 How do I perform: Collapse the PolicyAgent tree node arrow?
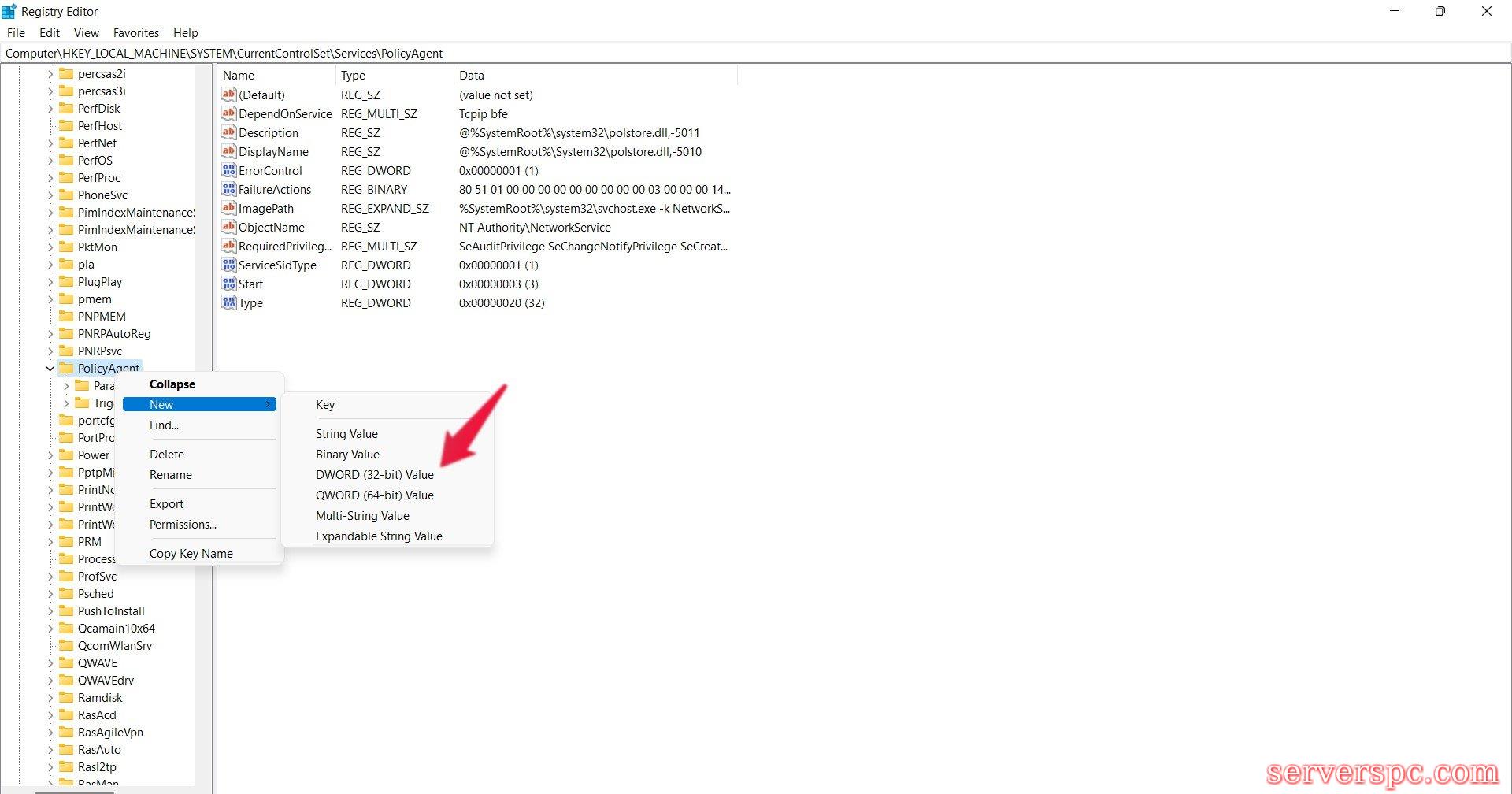(50, 368)
